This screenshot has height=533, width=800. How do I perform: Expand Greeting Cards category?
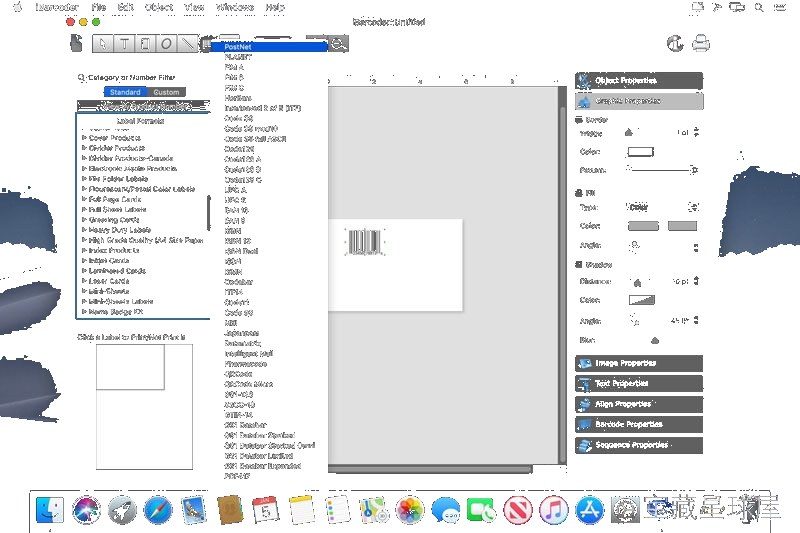coord(84,220)
